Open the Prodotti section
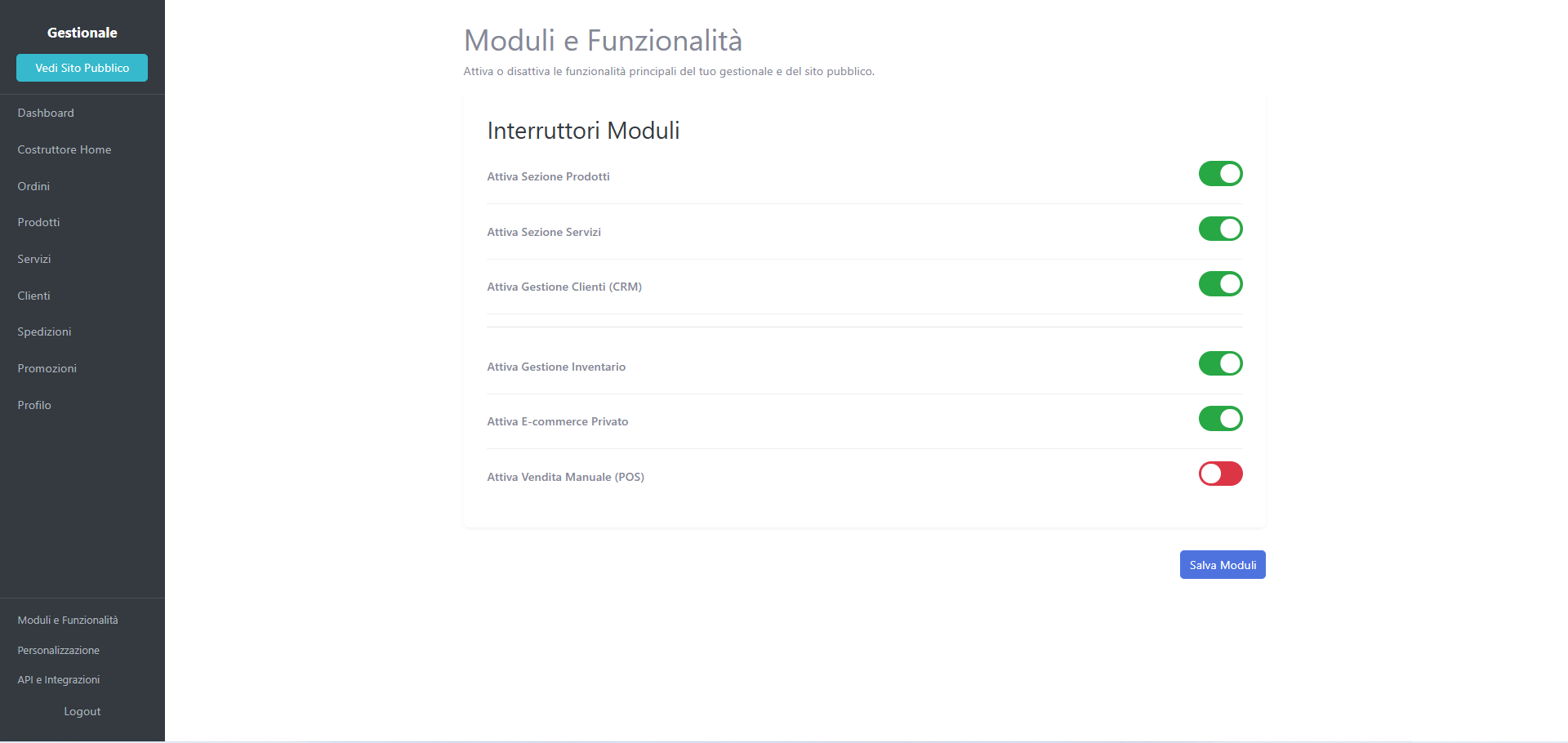 38,222
